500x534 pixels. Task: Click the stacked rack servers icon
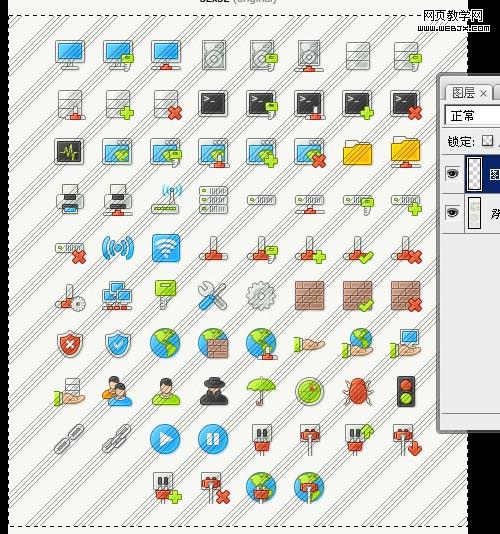pyautogui.click(x=214, y=200)
